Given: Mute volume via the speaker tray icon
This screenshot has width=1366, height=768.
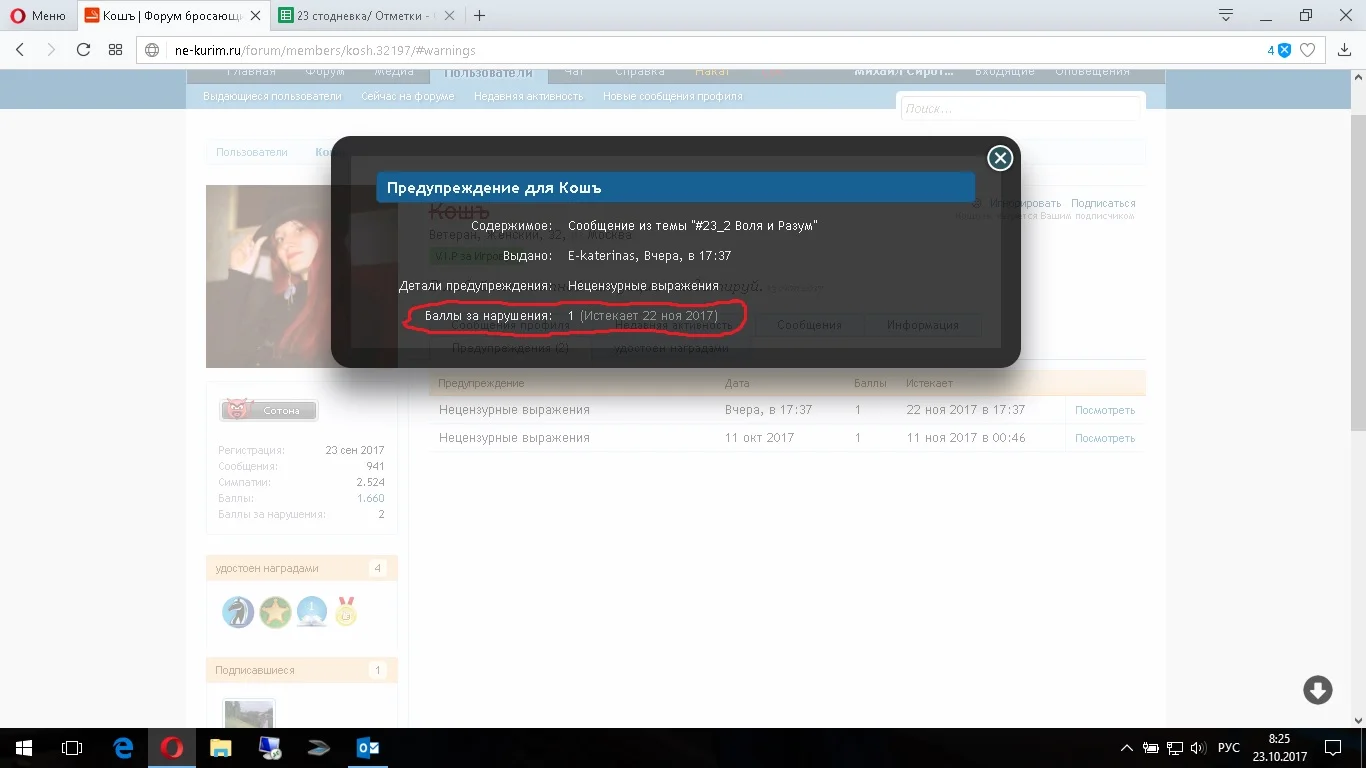Looking at the screenshot, I should click(x=1196, y=747).
